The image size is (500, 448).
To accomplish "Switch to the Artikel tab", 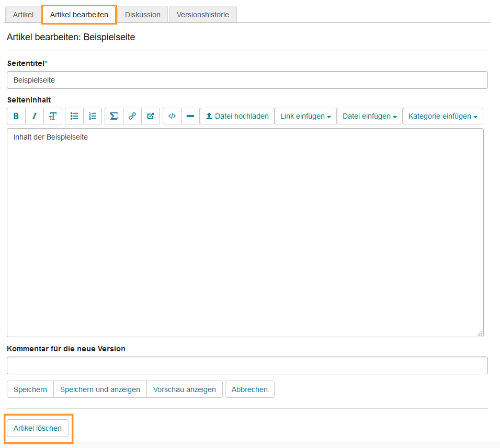I will [x=23, y=15].
